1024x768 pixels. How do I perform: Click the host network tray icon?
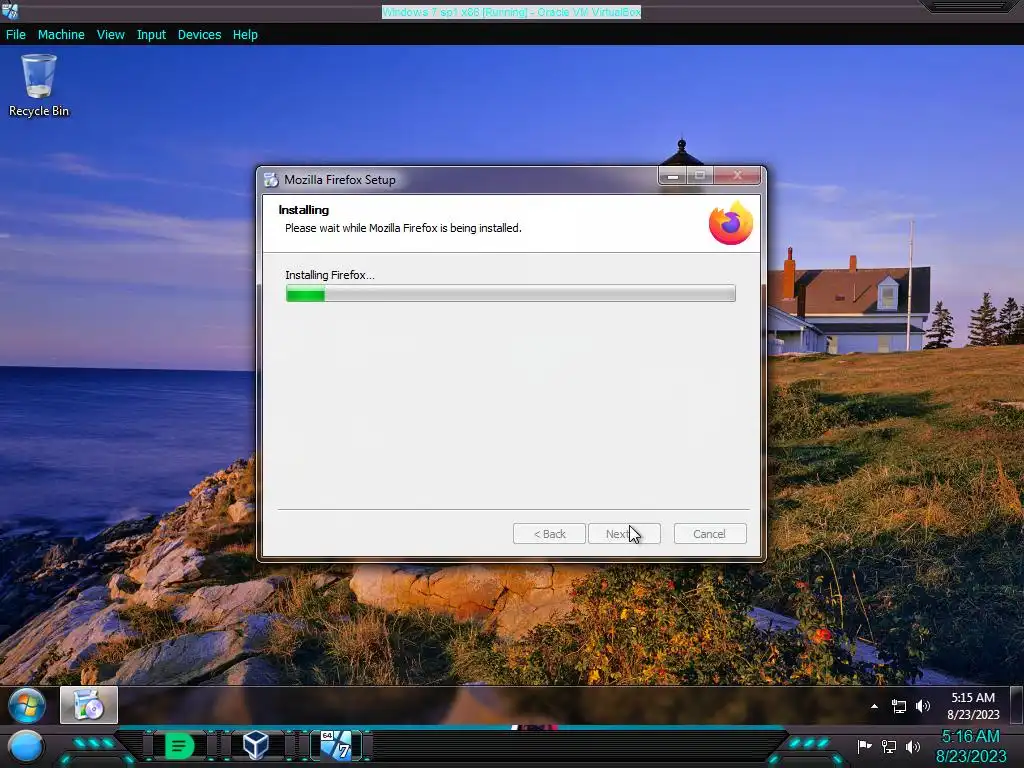pyautogui.click(x=889, y=746)
